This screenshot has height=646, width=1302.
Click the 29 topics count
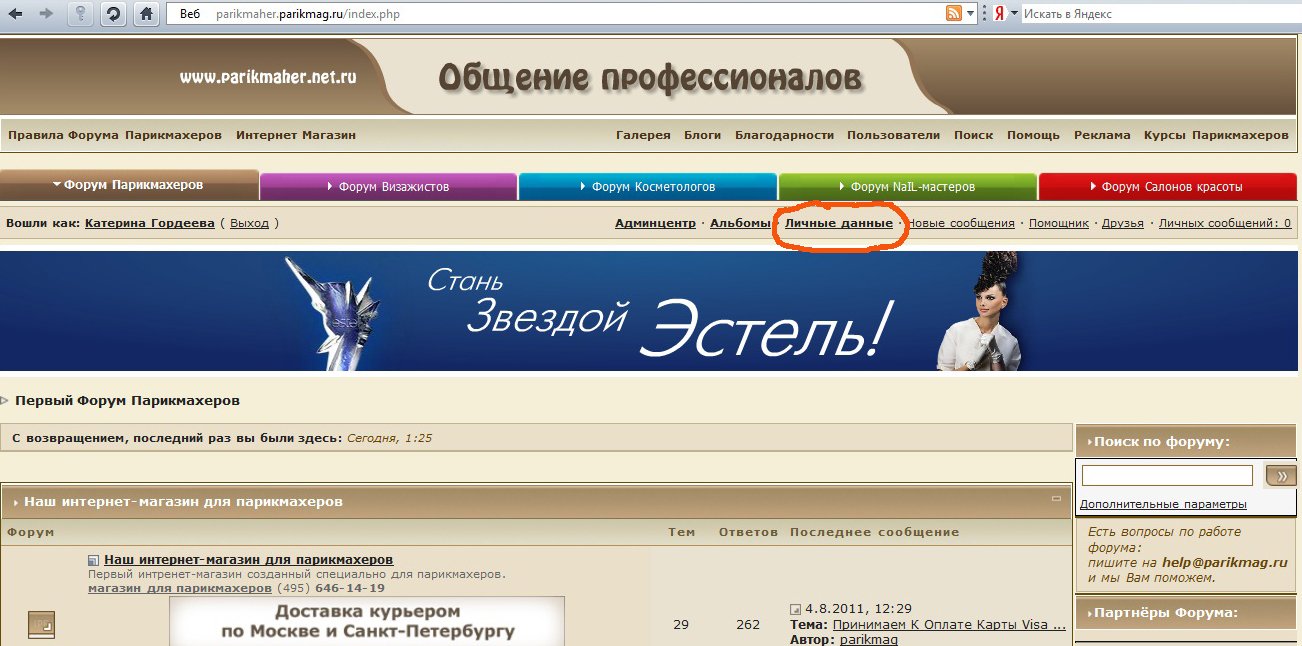point(681,624)
